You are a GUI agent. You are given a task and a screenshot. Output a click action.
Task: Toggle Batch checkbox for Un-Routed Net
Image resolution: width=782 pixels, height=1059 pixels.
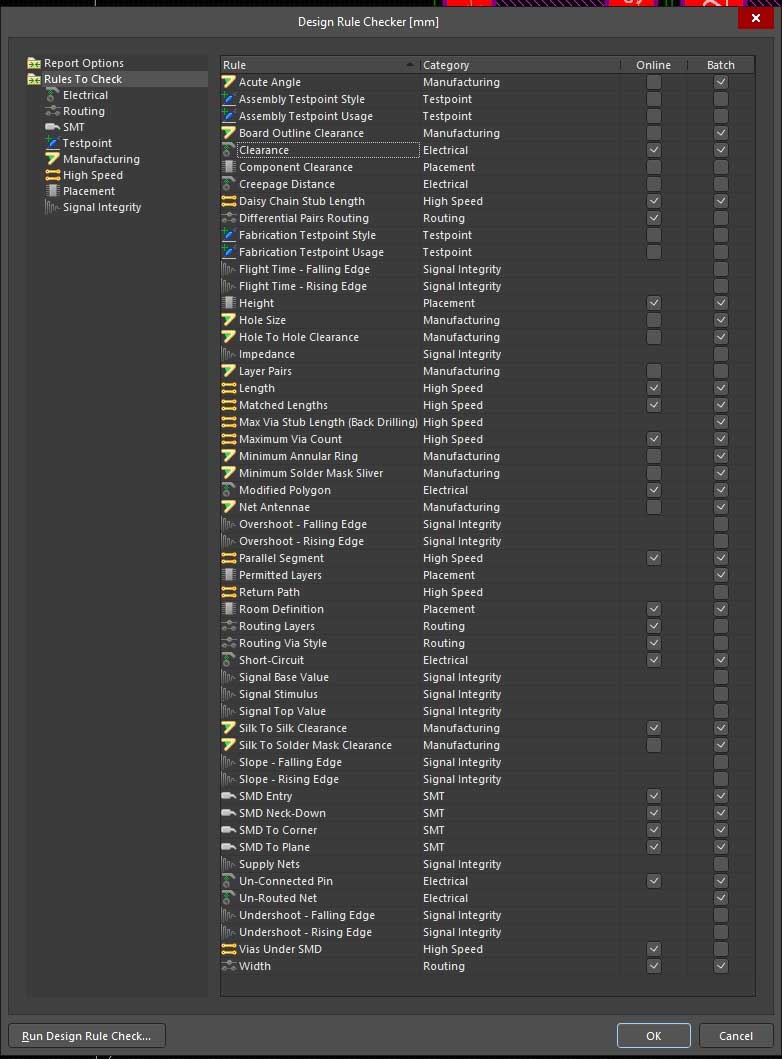pos(721,898)
